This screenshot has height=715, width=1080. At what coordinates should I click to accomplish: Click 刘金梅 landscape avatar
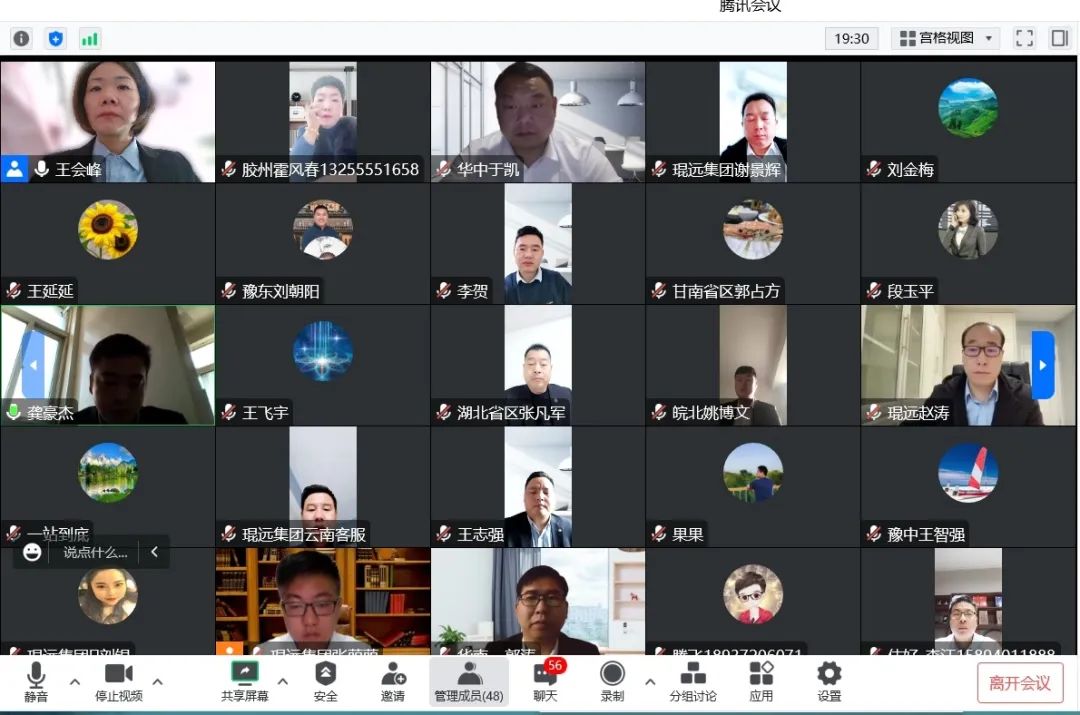[x=968, y=108]
